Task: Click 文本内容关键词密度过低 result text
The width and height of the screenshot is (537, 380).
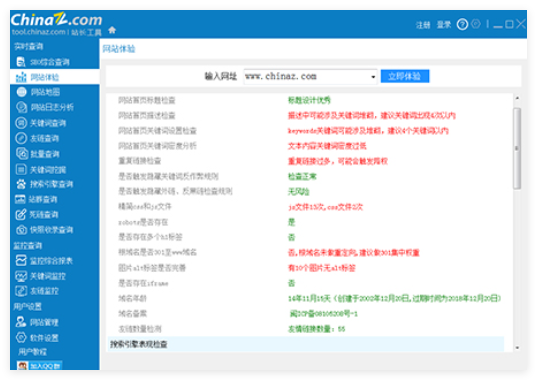Action: pos(327,146)
